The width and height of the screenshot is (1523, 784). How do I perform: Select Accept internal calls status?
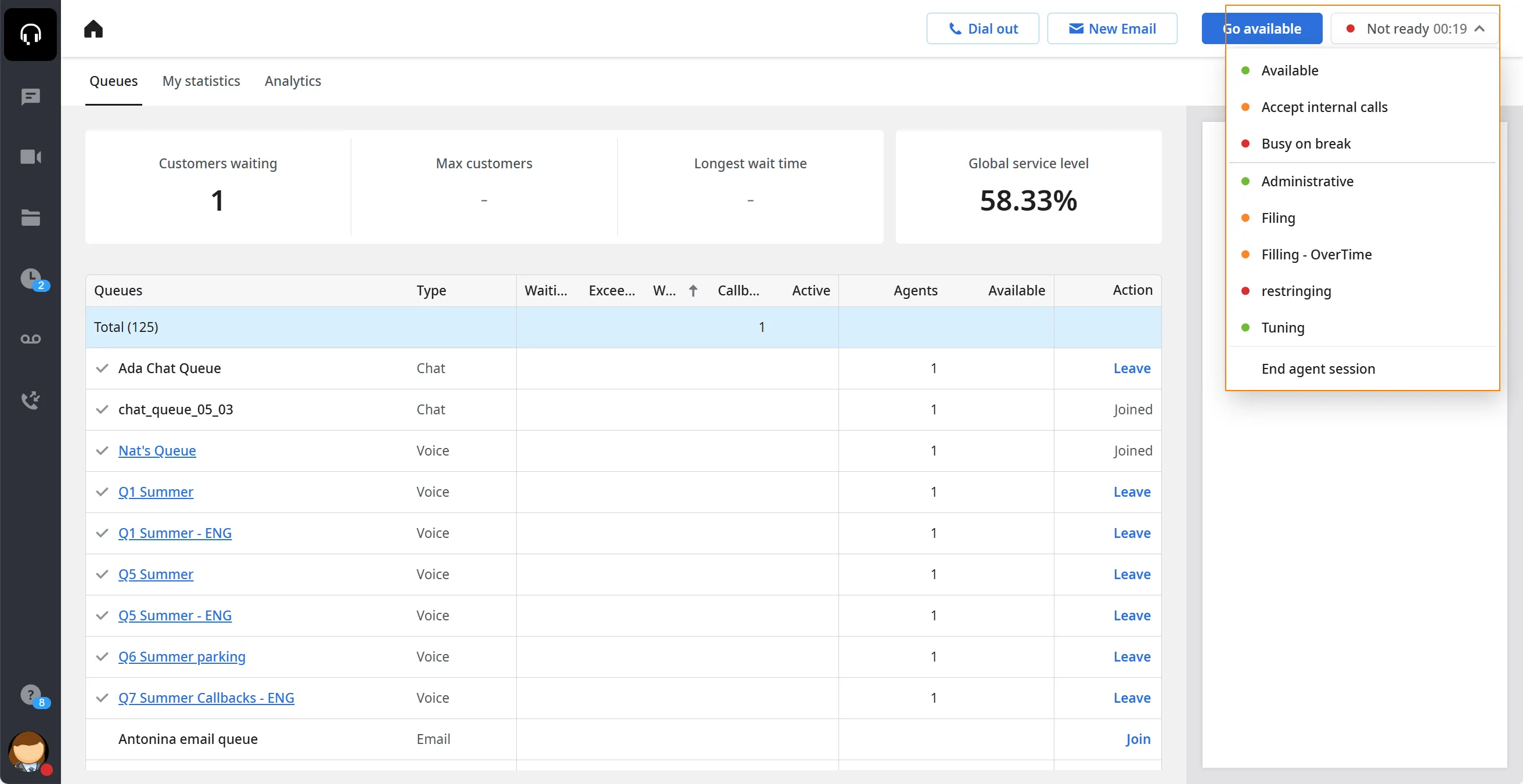click(1362, 107)
